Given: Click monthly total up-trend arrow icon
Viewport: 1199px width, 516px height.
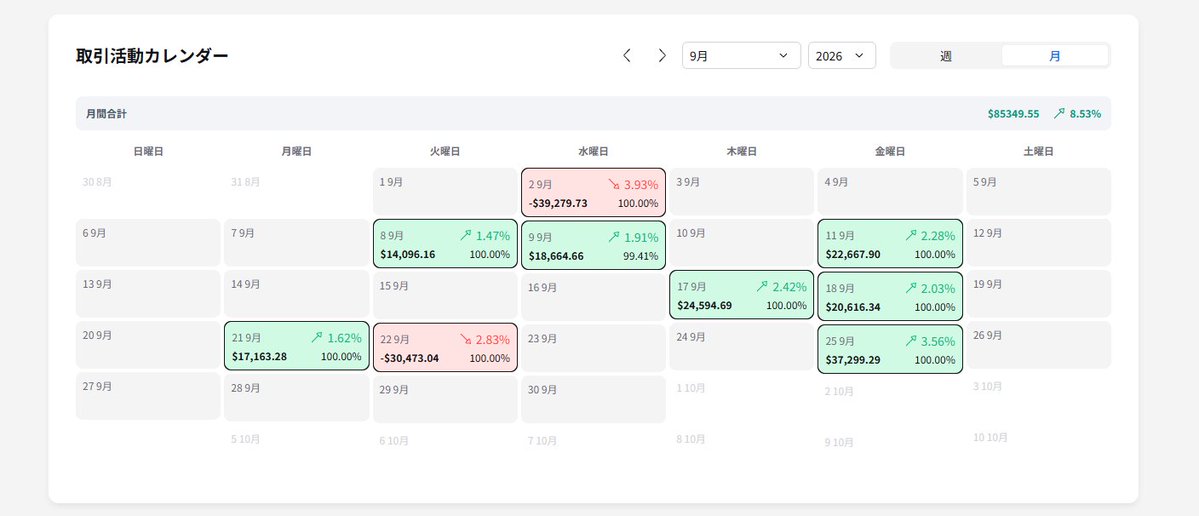Looking at the screenshot, I should pyautogui.click(x=1059, y=113).
